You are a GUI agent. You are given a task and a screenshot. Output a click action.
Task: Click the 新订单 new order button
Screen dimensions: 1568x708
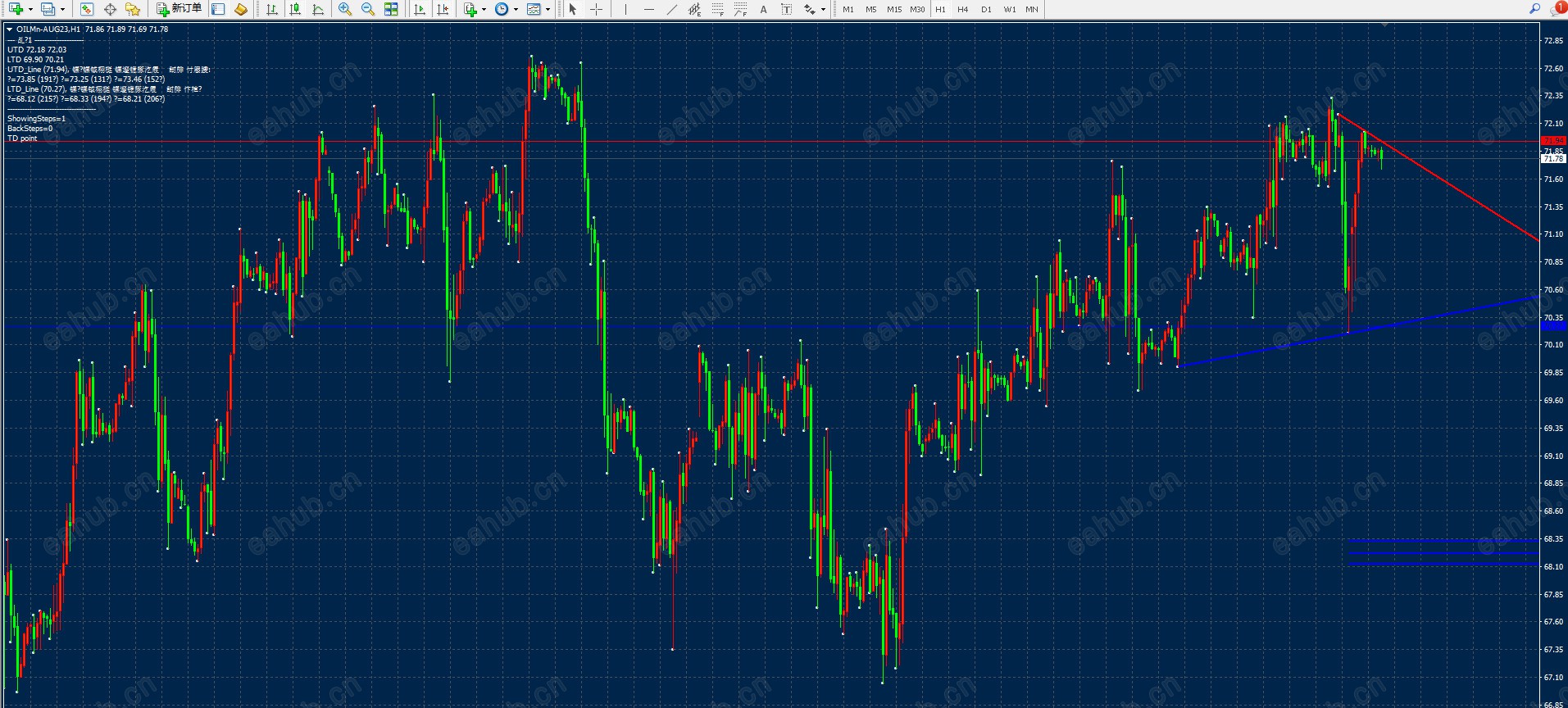point(179,9)
